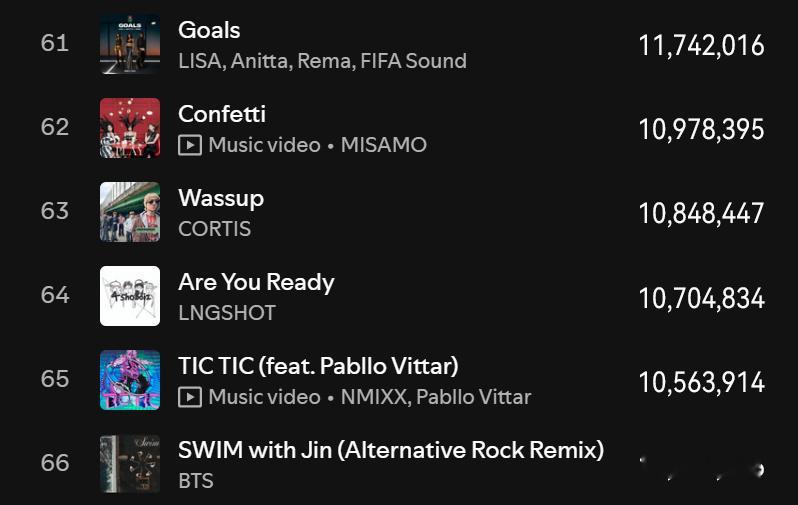Select the SWIM with Jin album thumbnail
Screen dimensions: 798x505
(130, 464)
